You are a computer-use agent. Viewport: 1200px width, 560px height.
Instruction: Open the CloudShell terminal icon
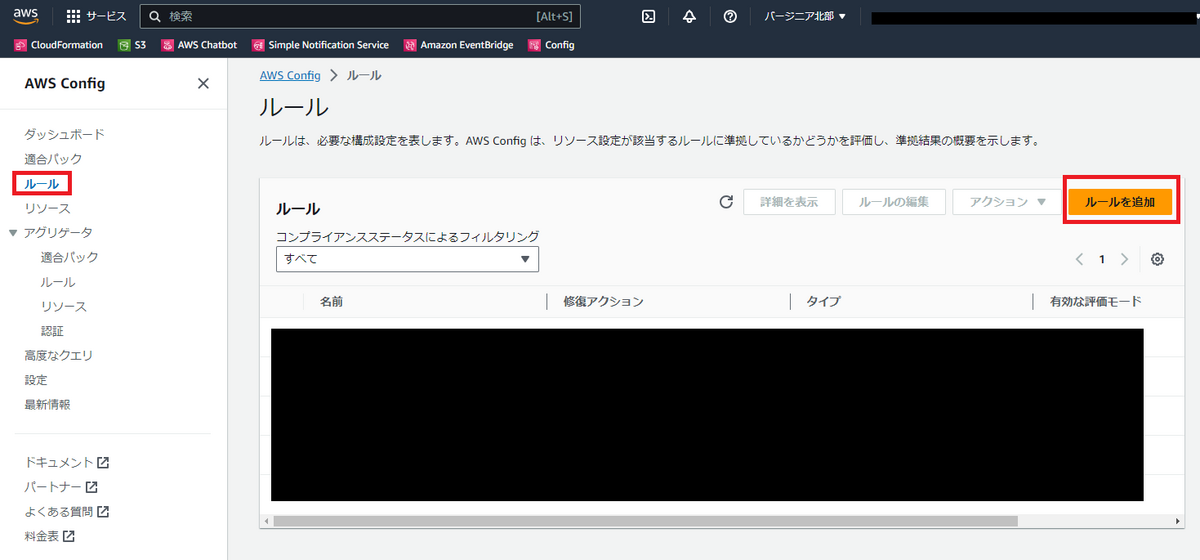648,16
